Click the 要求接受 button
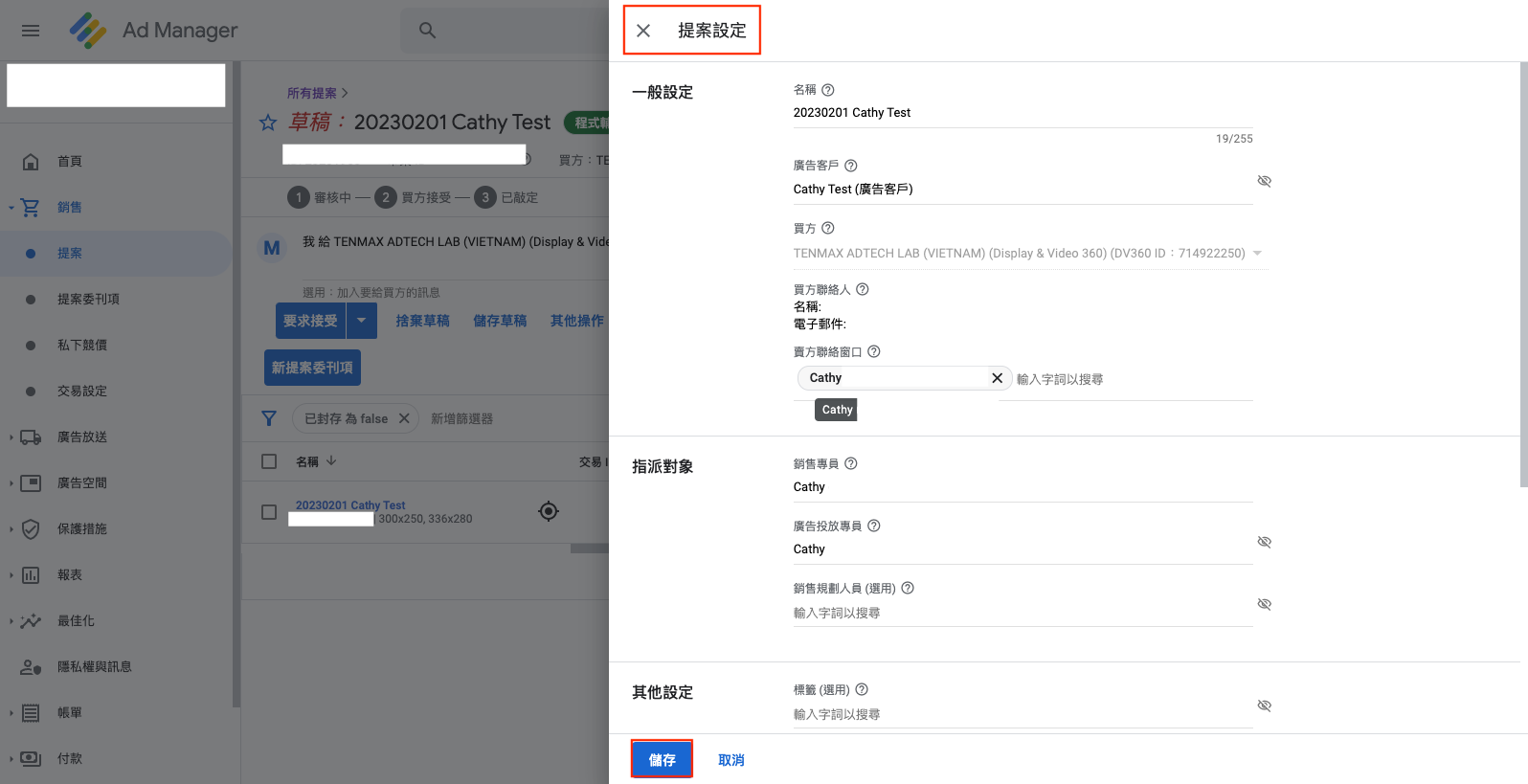The image size is (1528, 784). [x=310, y=321]
